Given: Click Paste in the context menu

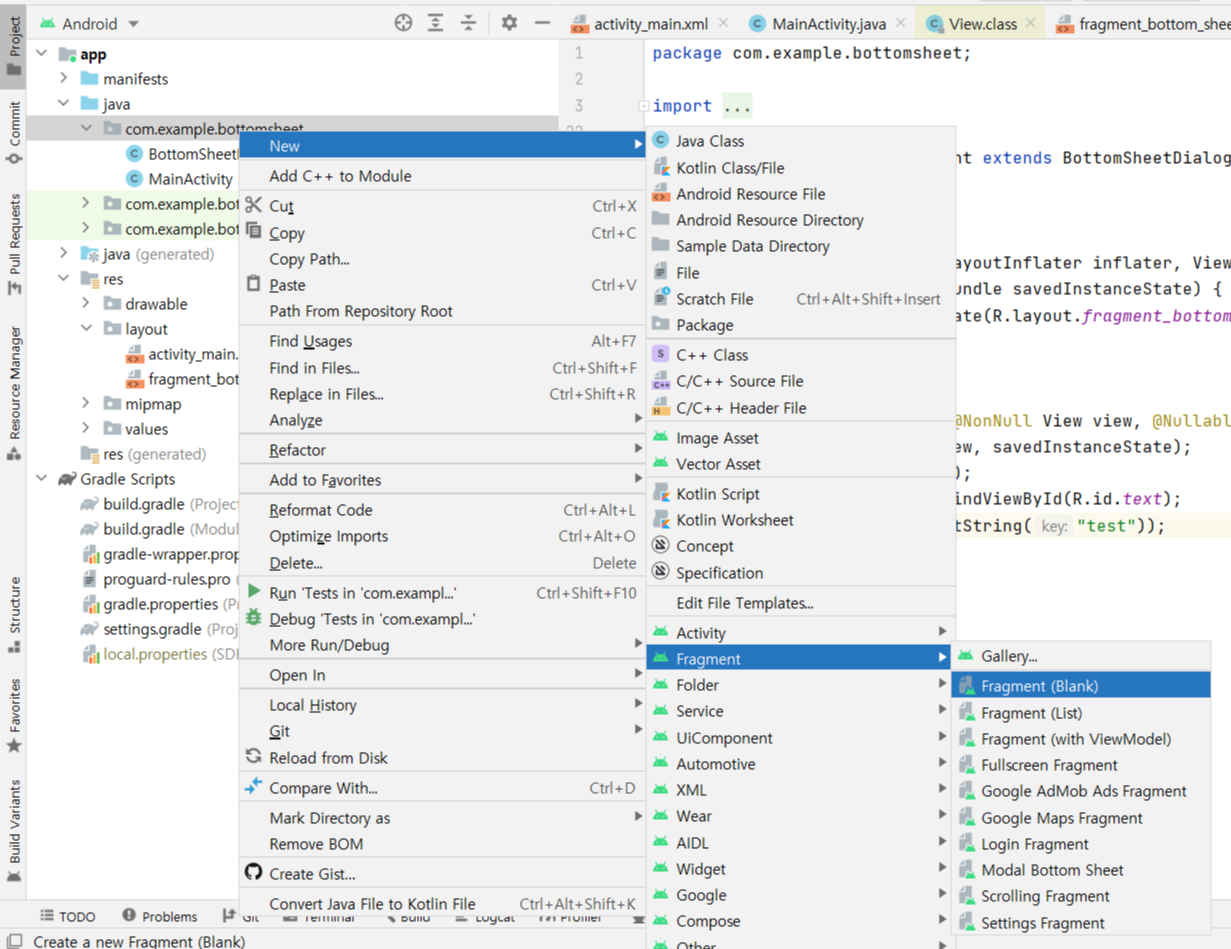Looking at the screenshot, I should point(442,285).
